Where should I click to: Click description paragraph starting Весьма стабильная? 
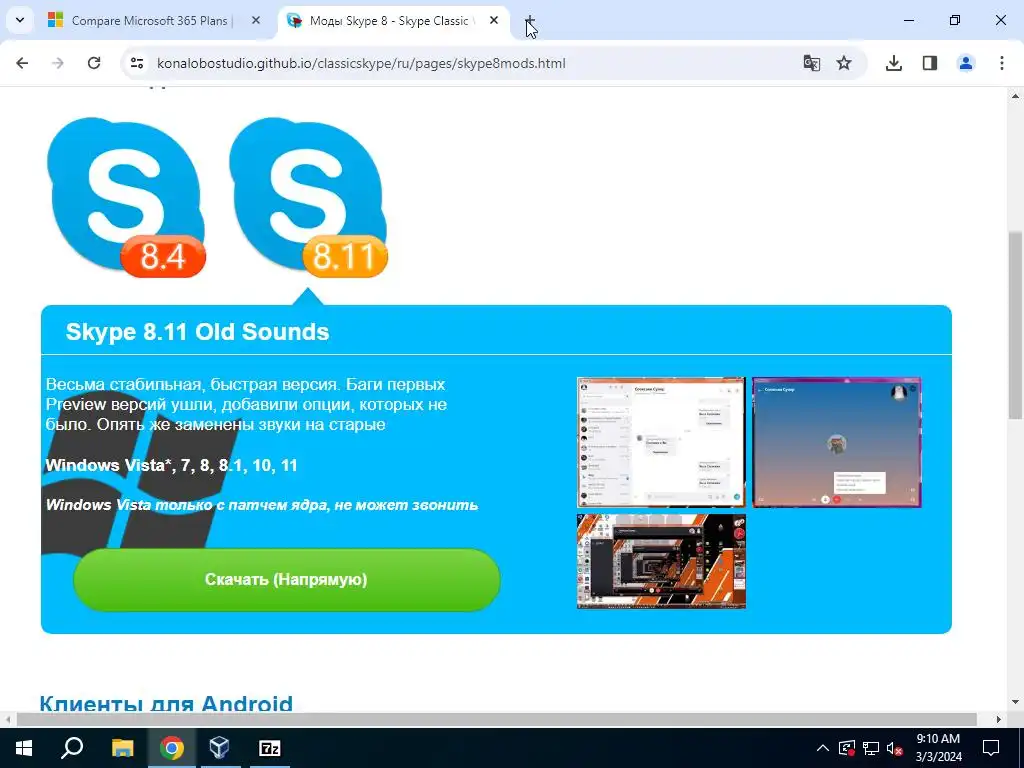point(246,404)
